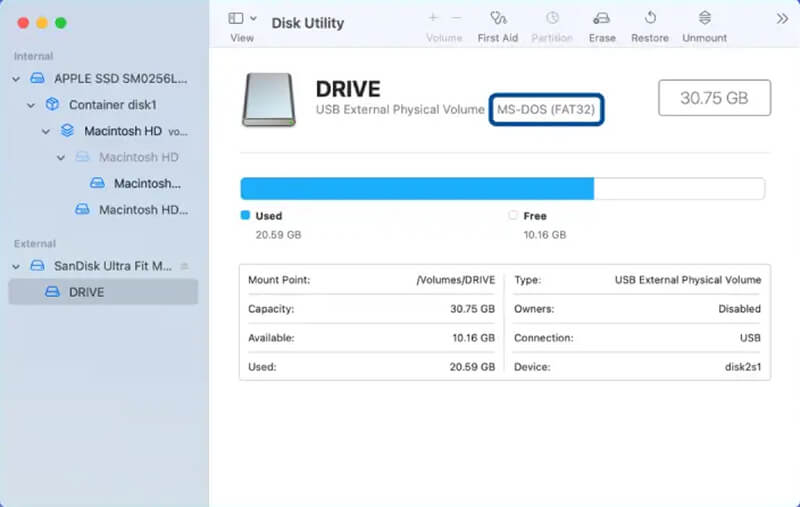Select Macintosh HD volumes layered icon
Viewport: 800px width, 507px height.
67,131
